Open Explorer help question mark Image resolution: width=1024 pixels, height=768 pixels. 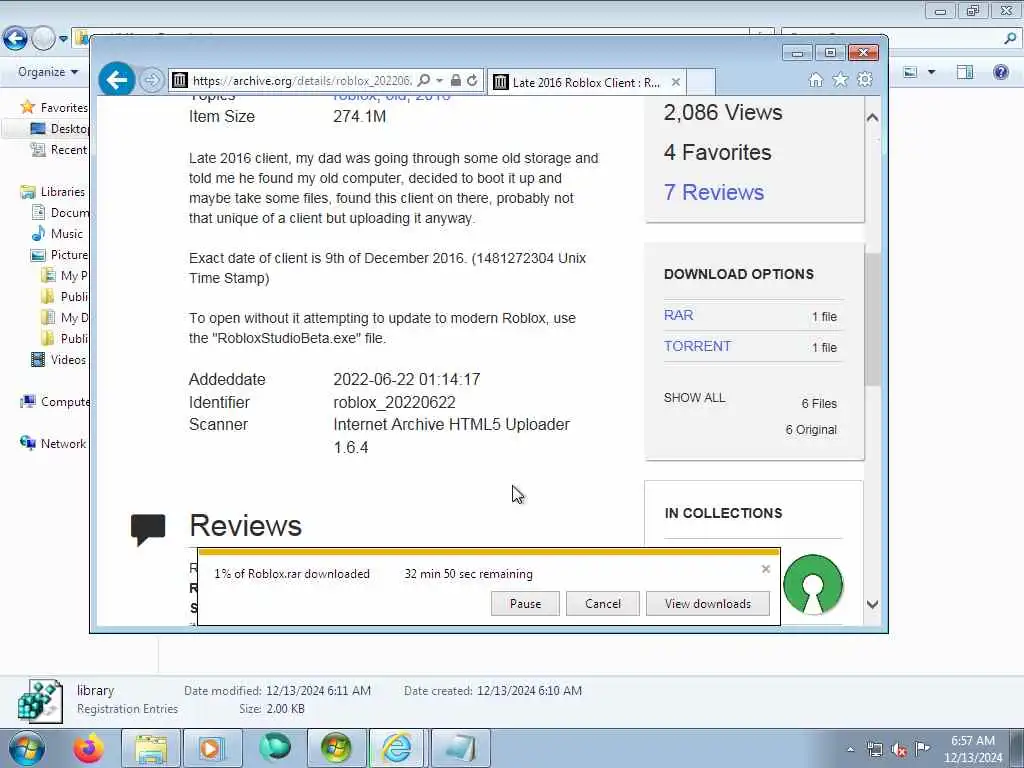1000,72
